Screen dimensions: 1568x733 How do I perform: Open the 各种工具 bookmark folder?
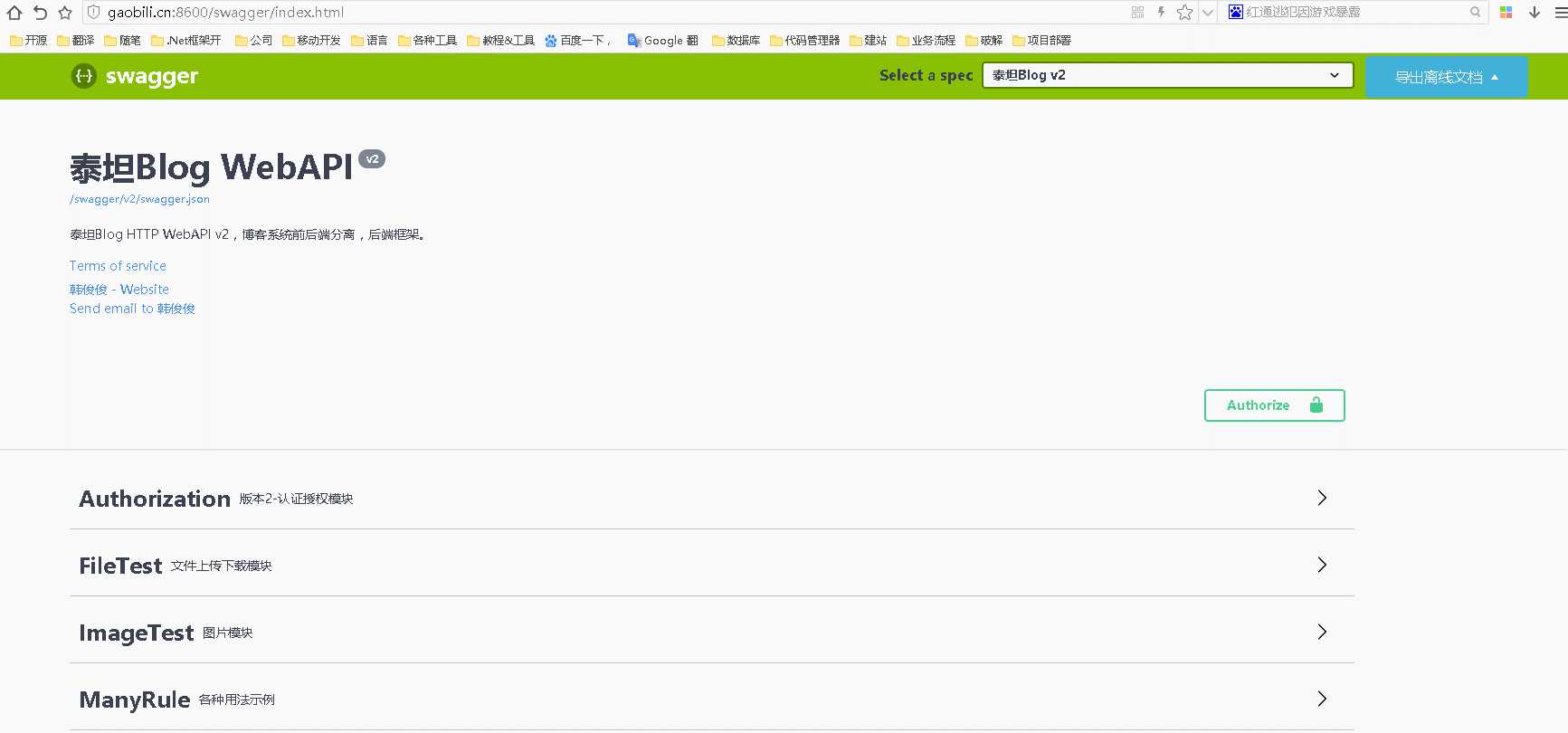tap(427, 40)
